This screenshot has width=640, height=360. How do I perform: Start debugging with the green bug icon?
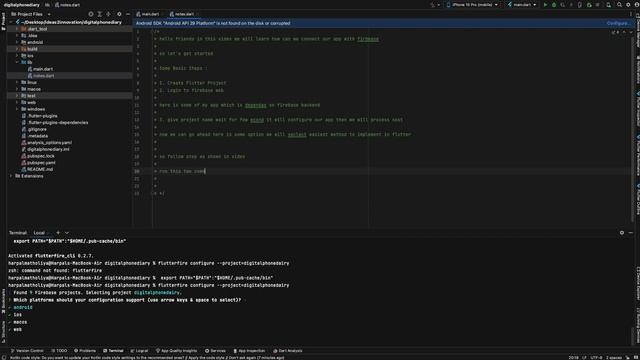point(554,5)
